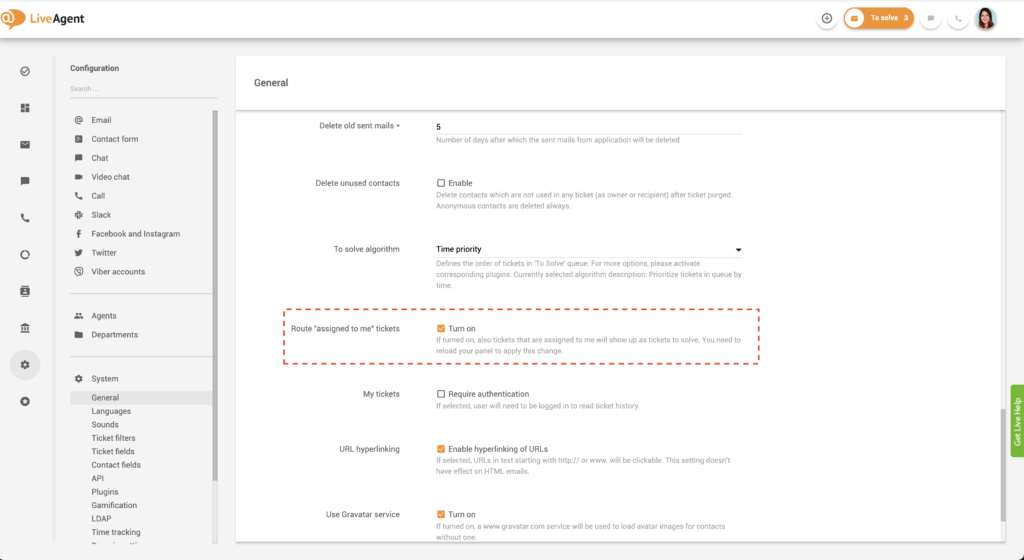Viewport: 1024px width, 560px height.
Task: Expand the Agents configuration section
Action: coord(104,316)
